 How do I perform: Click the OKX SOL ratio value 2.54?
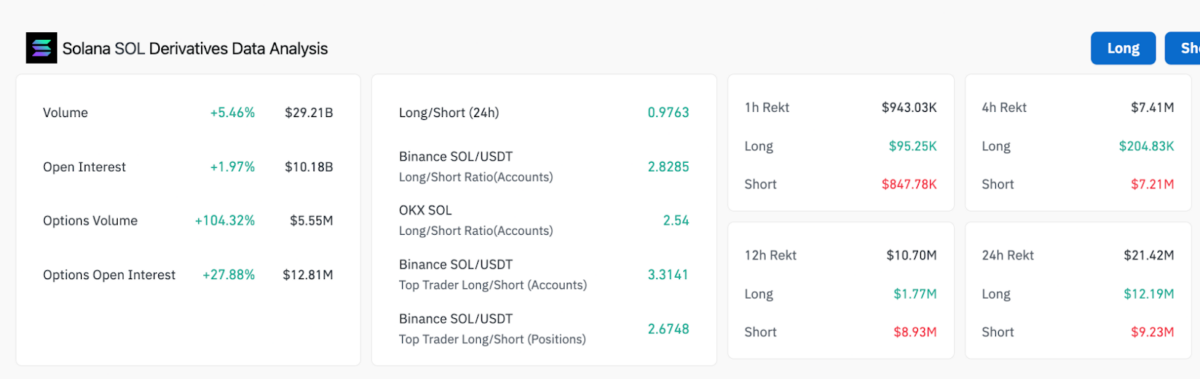[x=676, y=220]
